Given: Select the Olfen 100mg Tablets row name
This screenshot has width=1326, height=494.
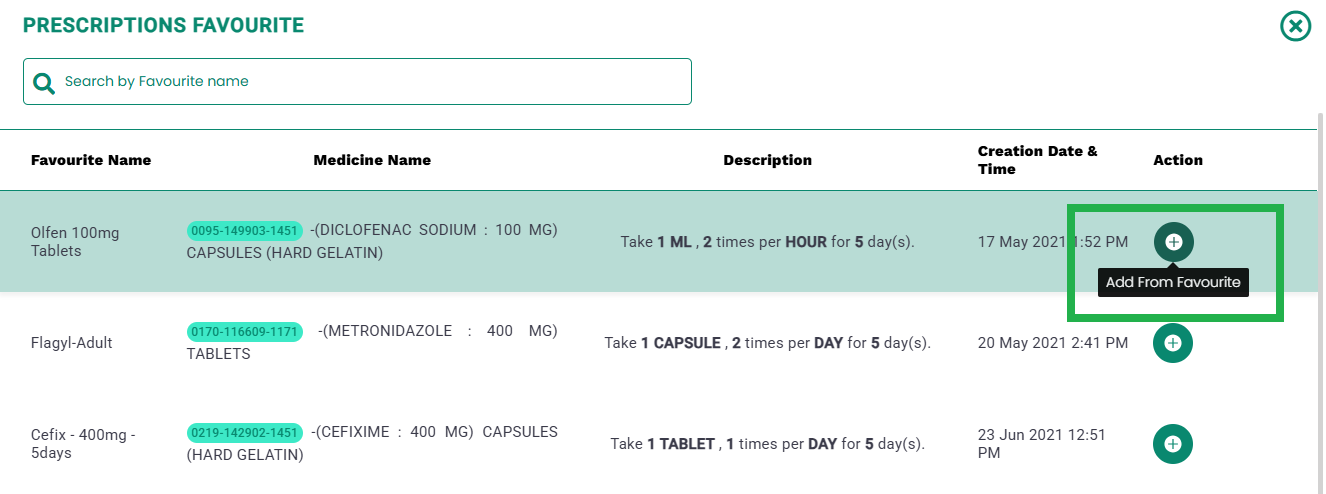Looking at the screenshot, I should (x=75, y=242).
